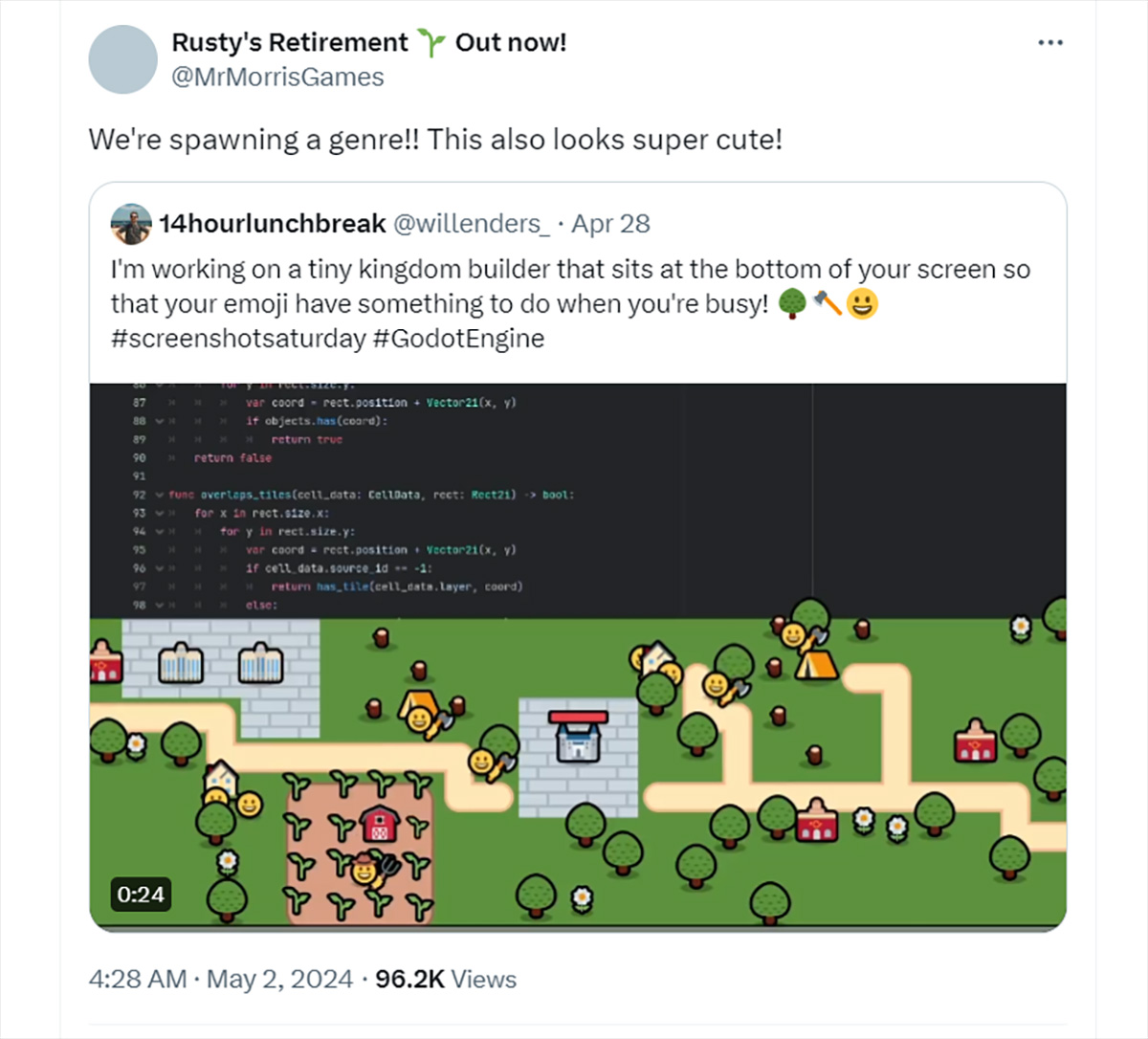Click the sprout emoji in display name
Viewport: 1148px width, 1039px height.
point(431,43)
